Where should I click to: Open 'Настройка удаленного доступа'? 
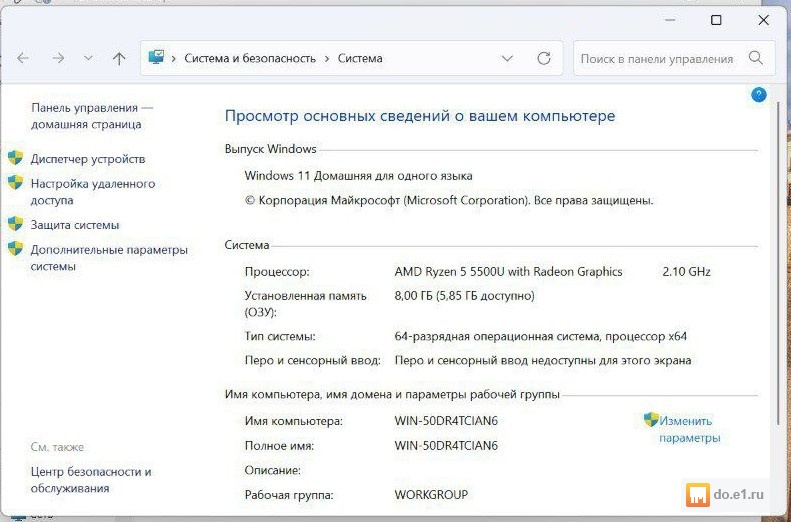click(x=93, y=192)
